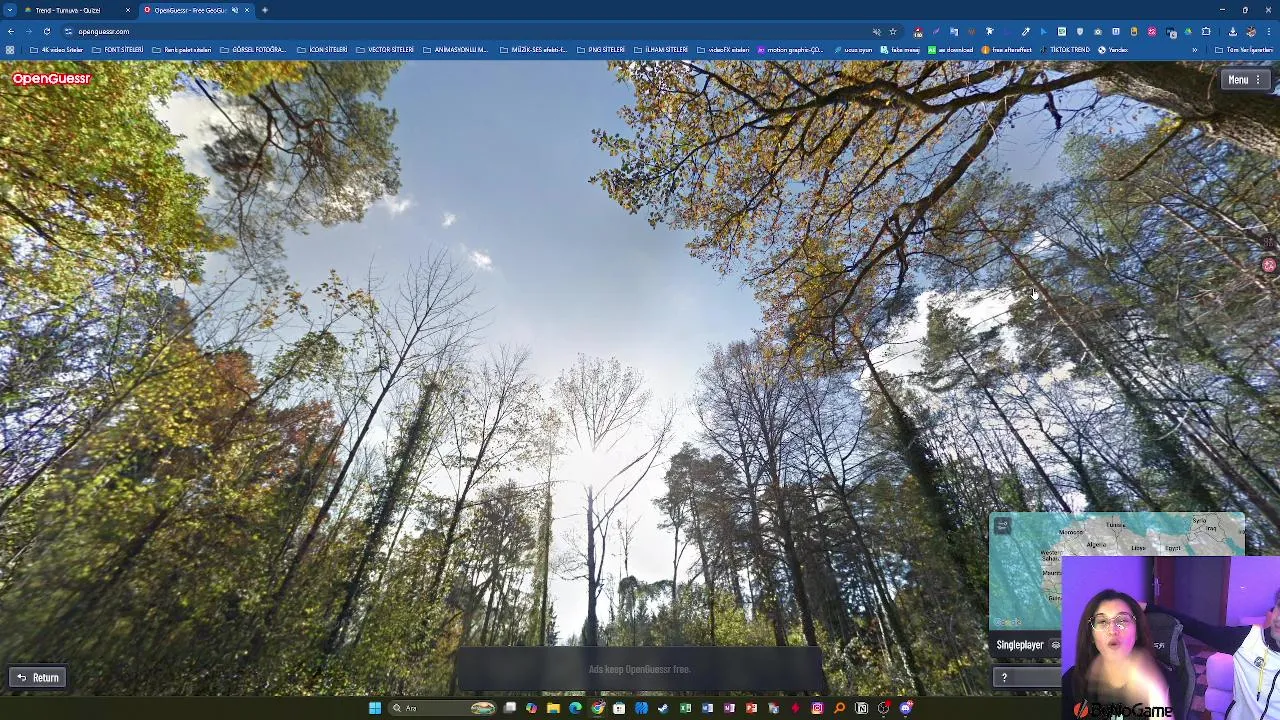The height and width of the screenshot is (720, 1280).
Task: Bookmark this page with the star
Action: pos(893,31)
